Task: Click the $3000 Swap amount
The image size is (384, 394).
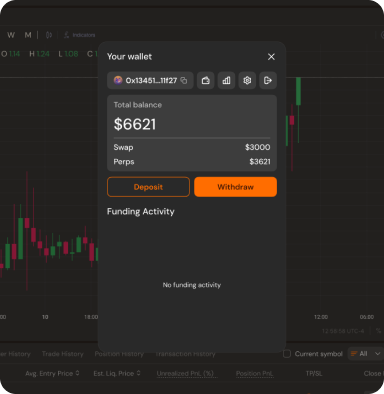Action: [258, 147]
